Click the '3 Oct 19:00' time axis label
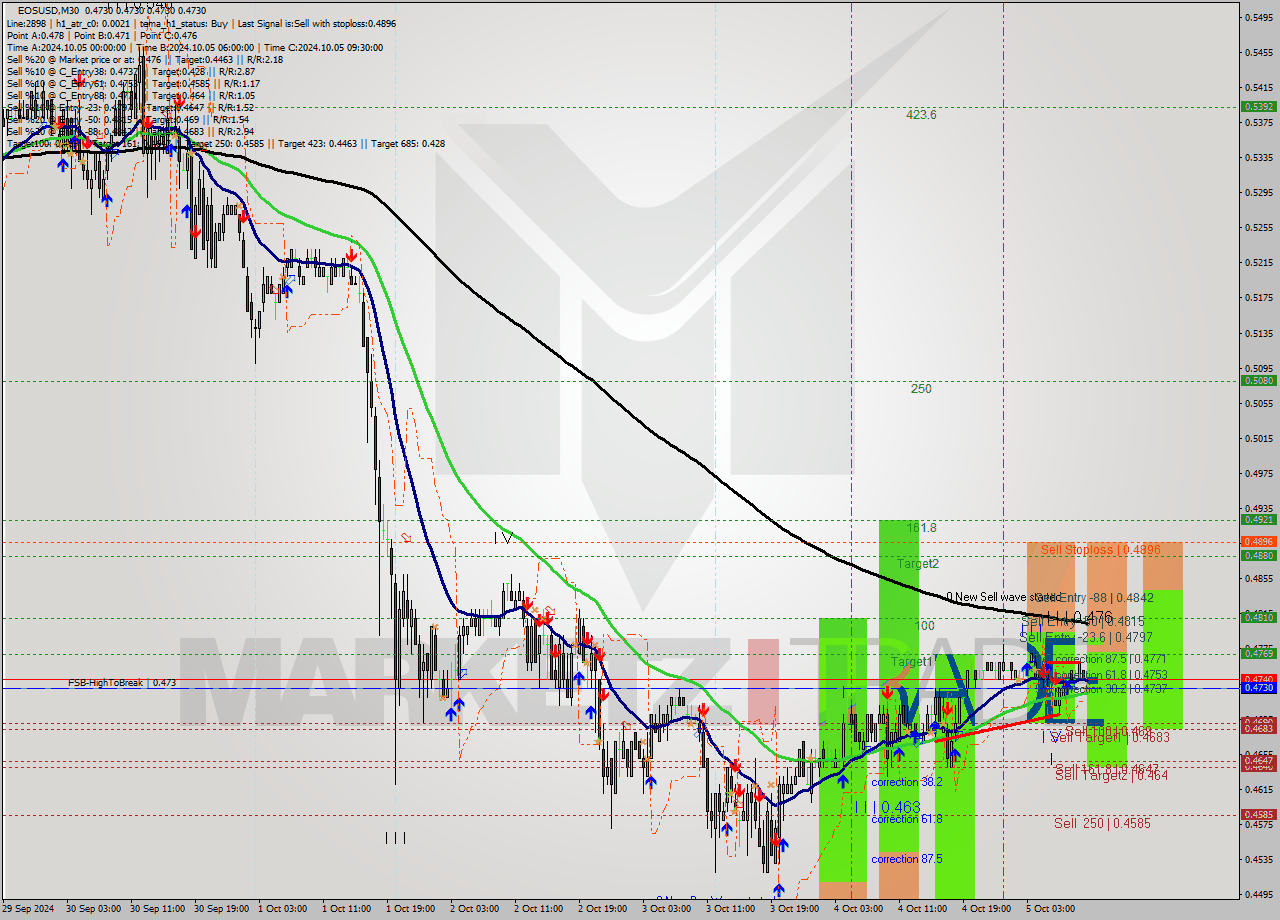The height and width of the screenshot is (920, 1280). coord(795,909)
